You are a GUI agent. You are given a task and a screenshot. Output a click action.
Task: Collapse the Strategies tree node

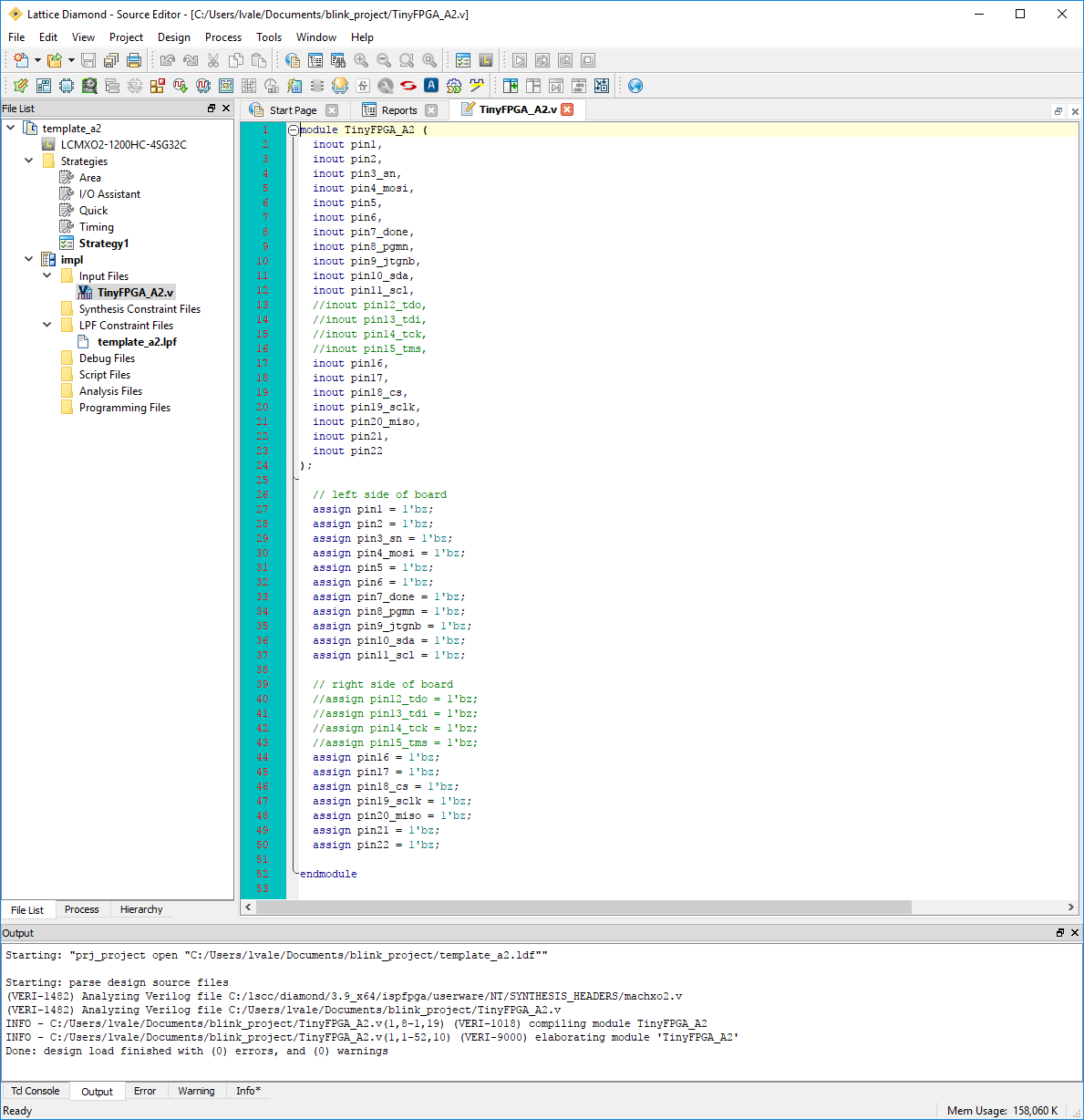point(29,161)
